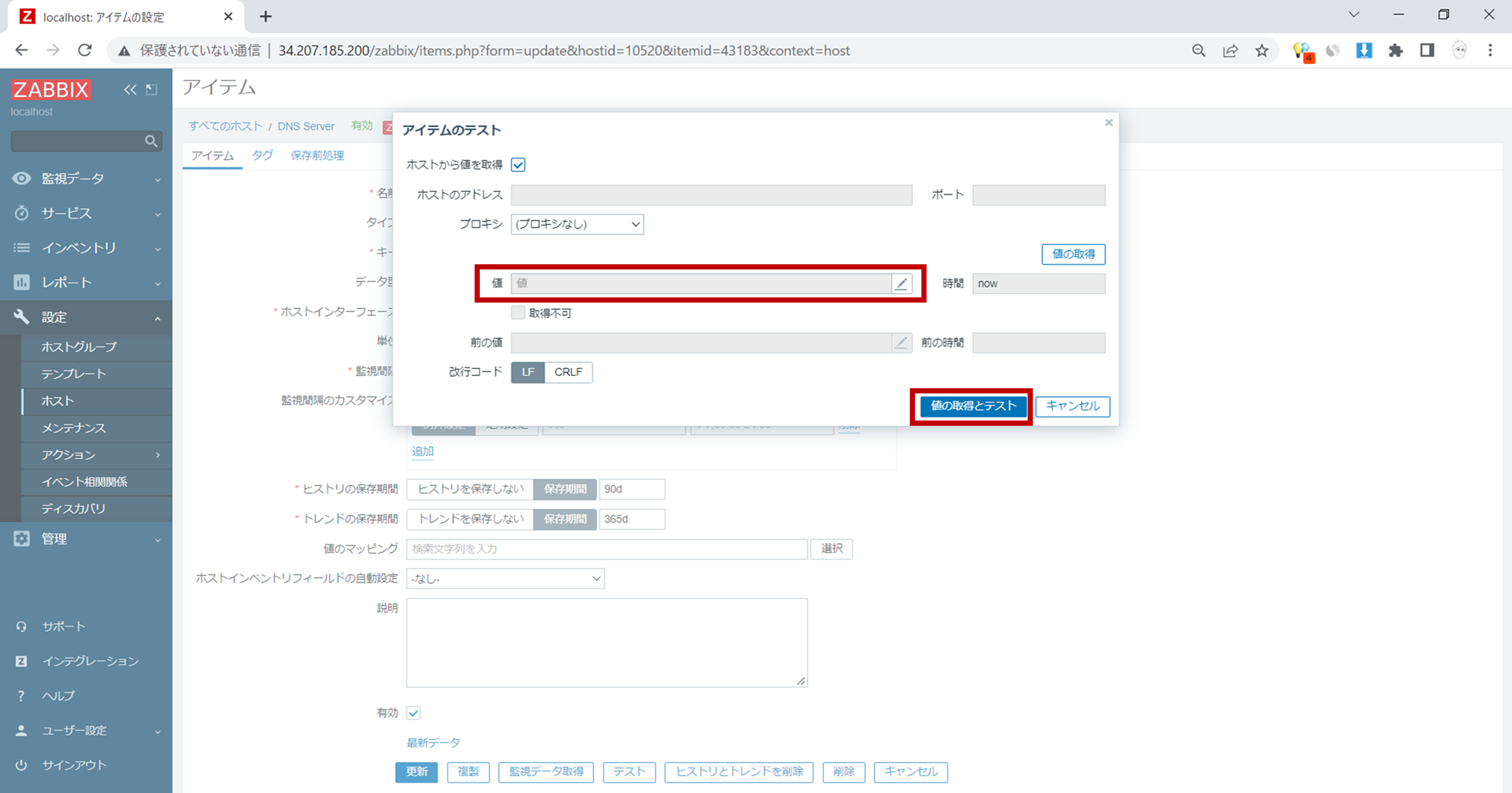
Task: Toggle ホストから値を取得 checkbox
Action: pos(518,165)
